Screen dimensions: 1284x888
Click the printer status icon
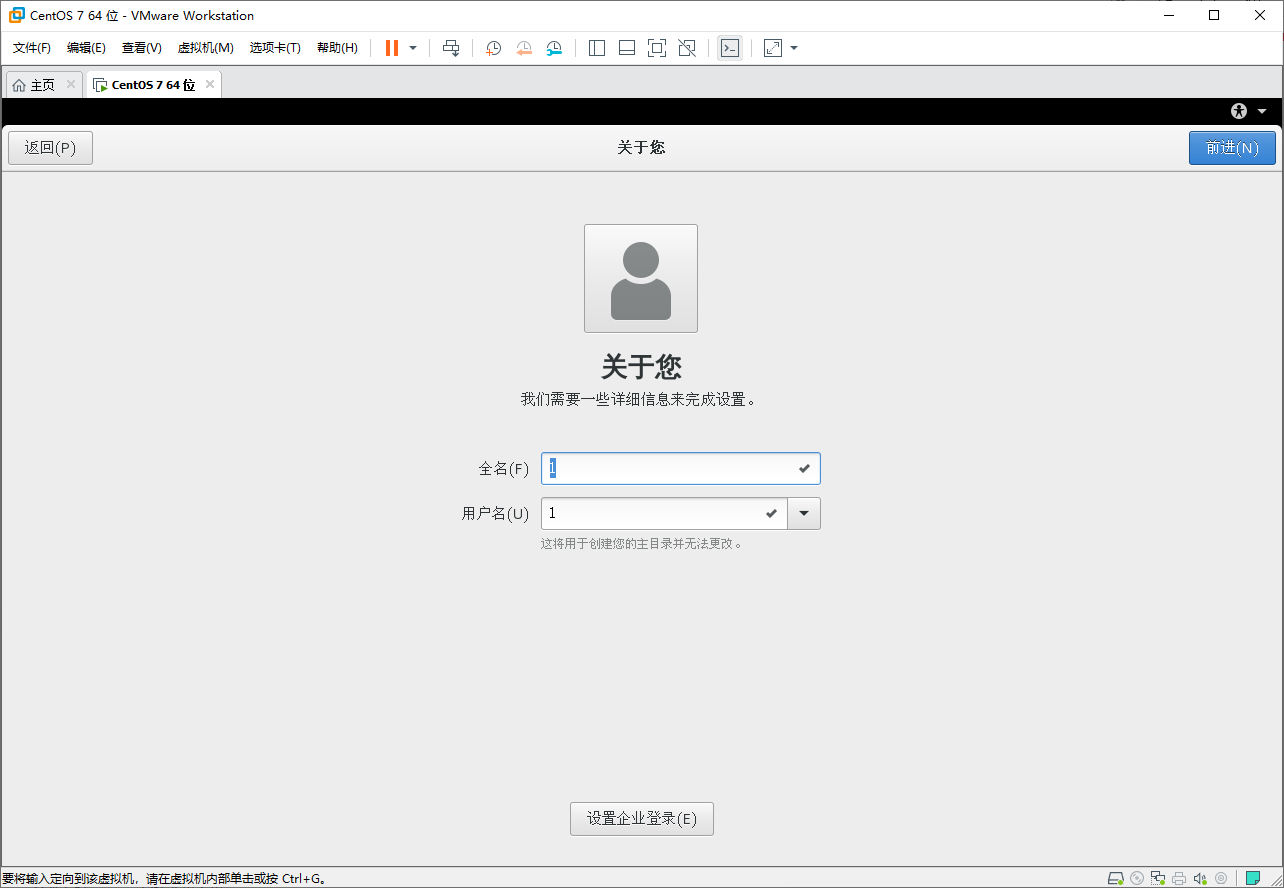point(1179,878)
